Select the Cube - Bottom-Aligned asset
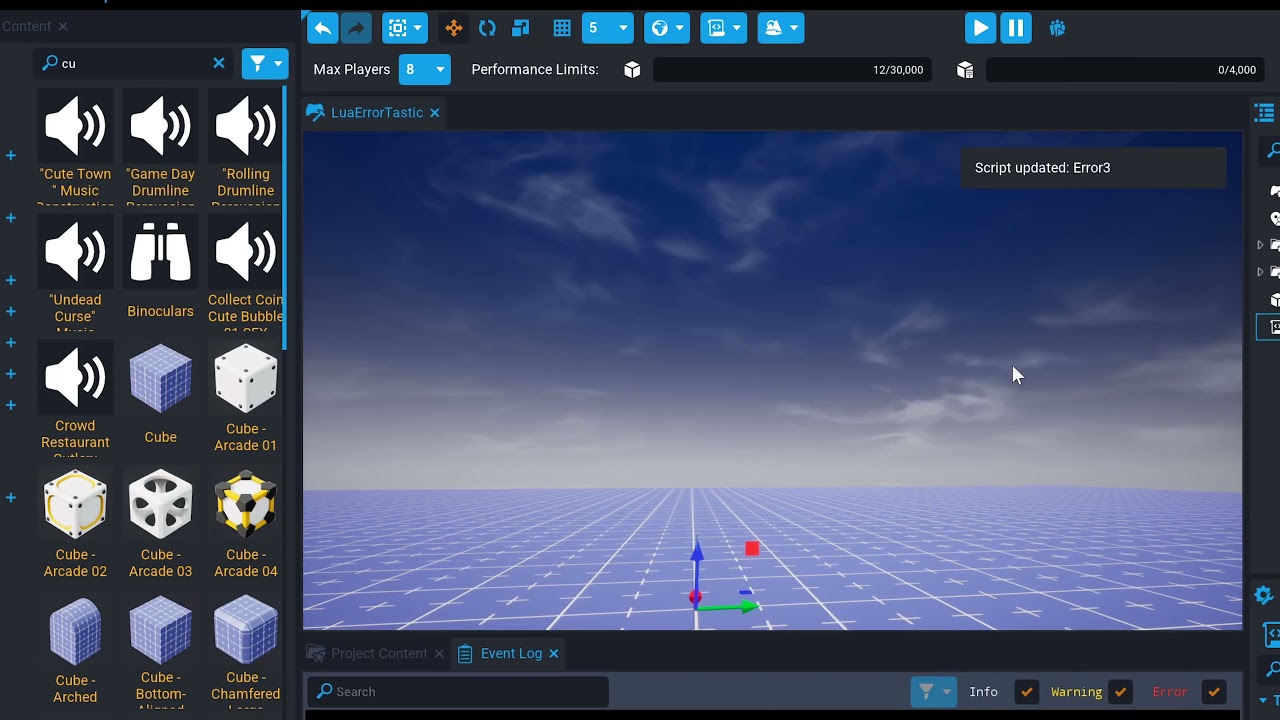Viewport: 1280px width, 720px height. coord(160,650)
